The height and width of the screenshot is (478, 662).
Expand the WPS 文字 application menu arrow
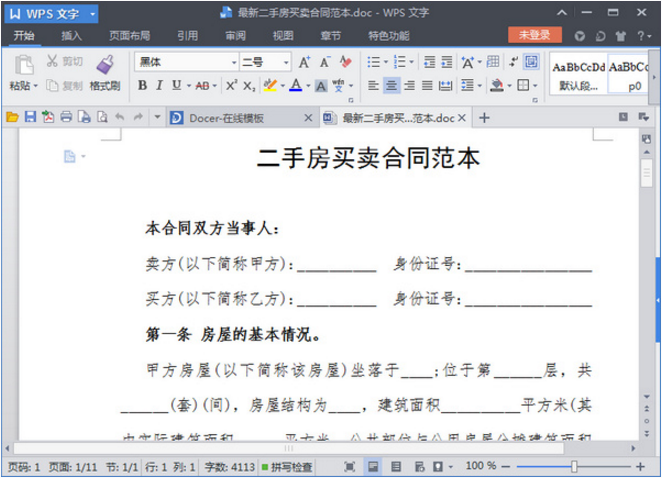click(92, 14)
